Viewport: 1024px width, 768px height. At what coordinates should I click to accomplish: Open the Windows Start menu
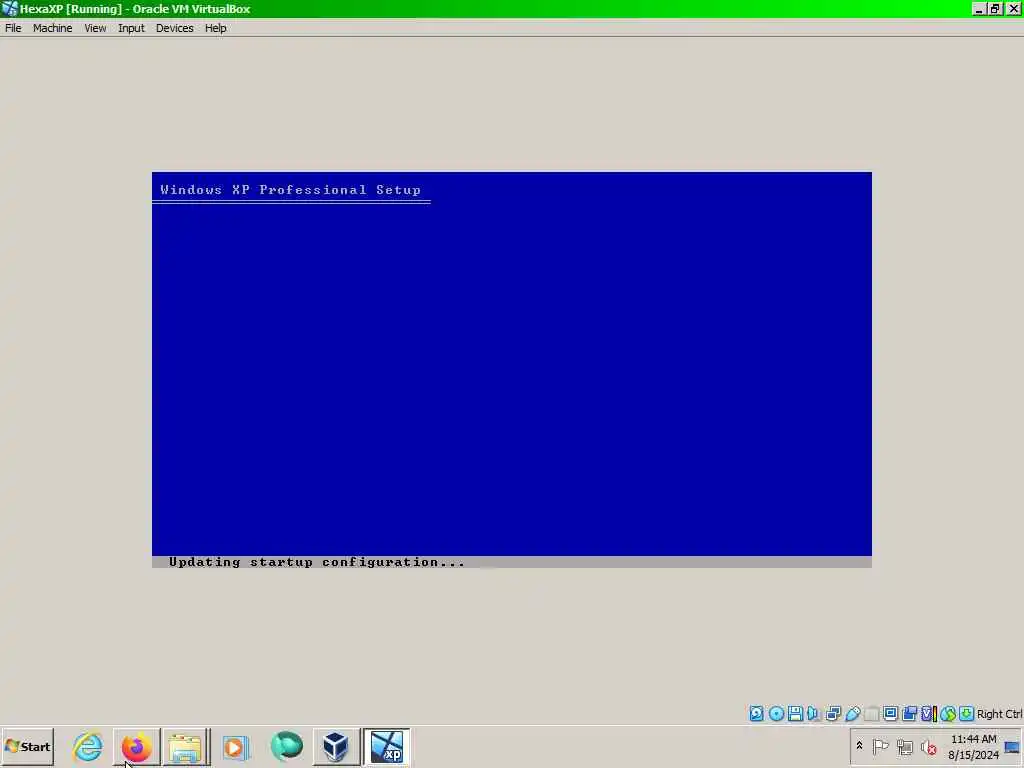(27, 746)
